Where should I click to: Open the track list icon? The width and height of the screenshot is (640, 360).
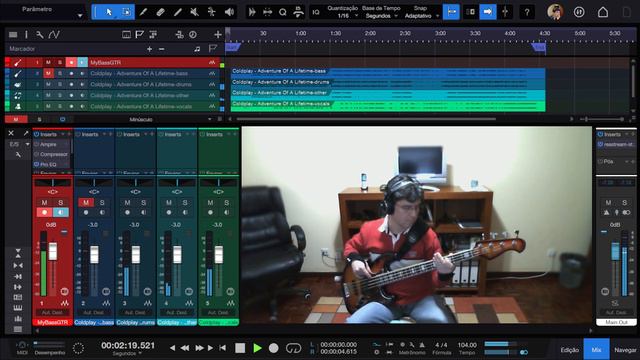click(13, 35)
